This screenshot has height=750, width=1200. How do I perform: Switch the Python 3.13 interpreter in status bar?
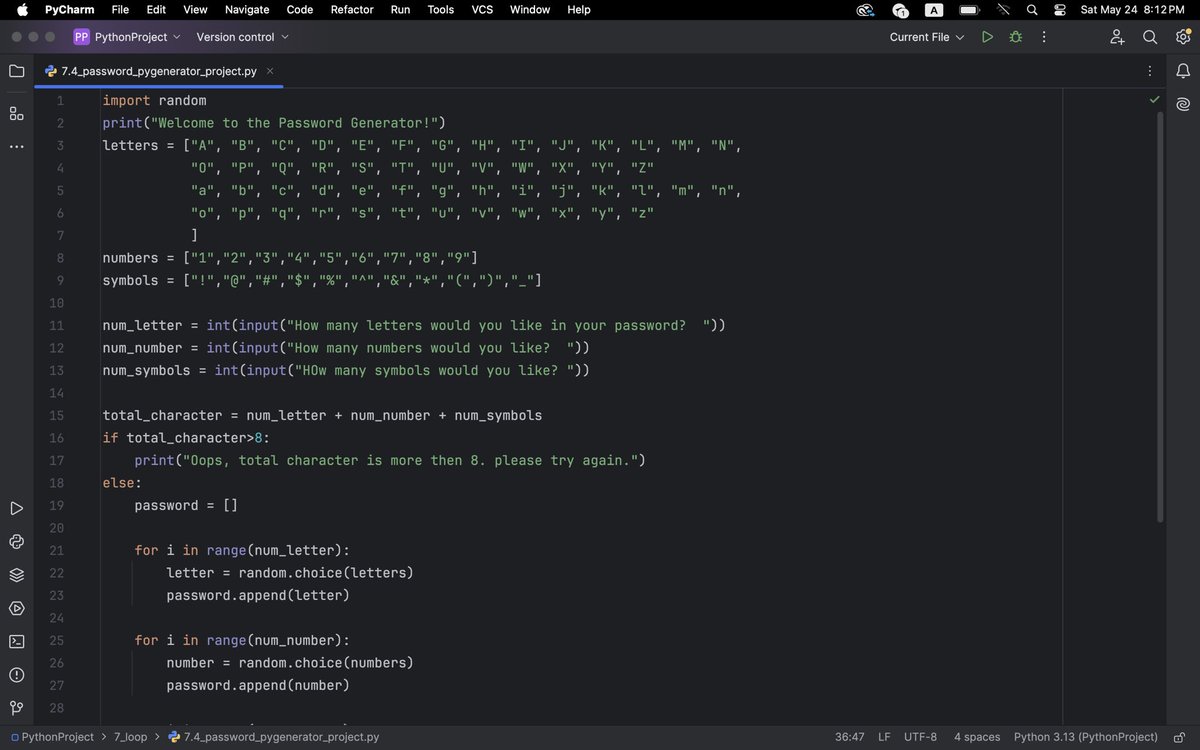tap(1086, 737)
